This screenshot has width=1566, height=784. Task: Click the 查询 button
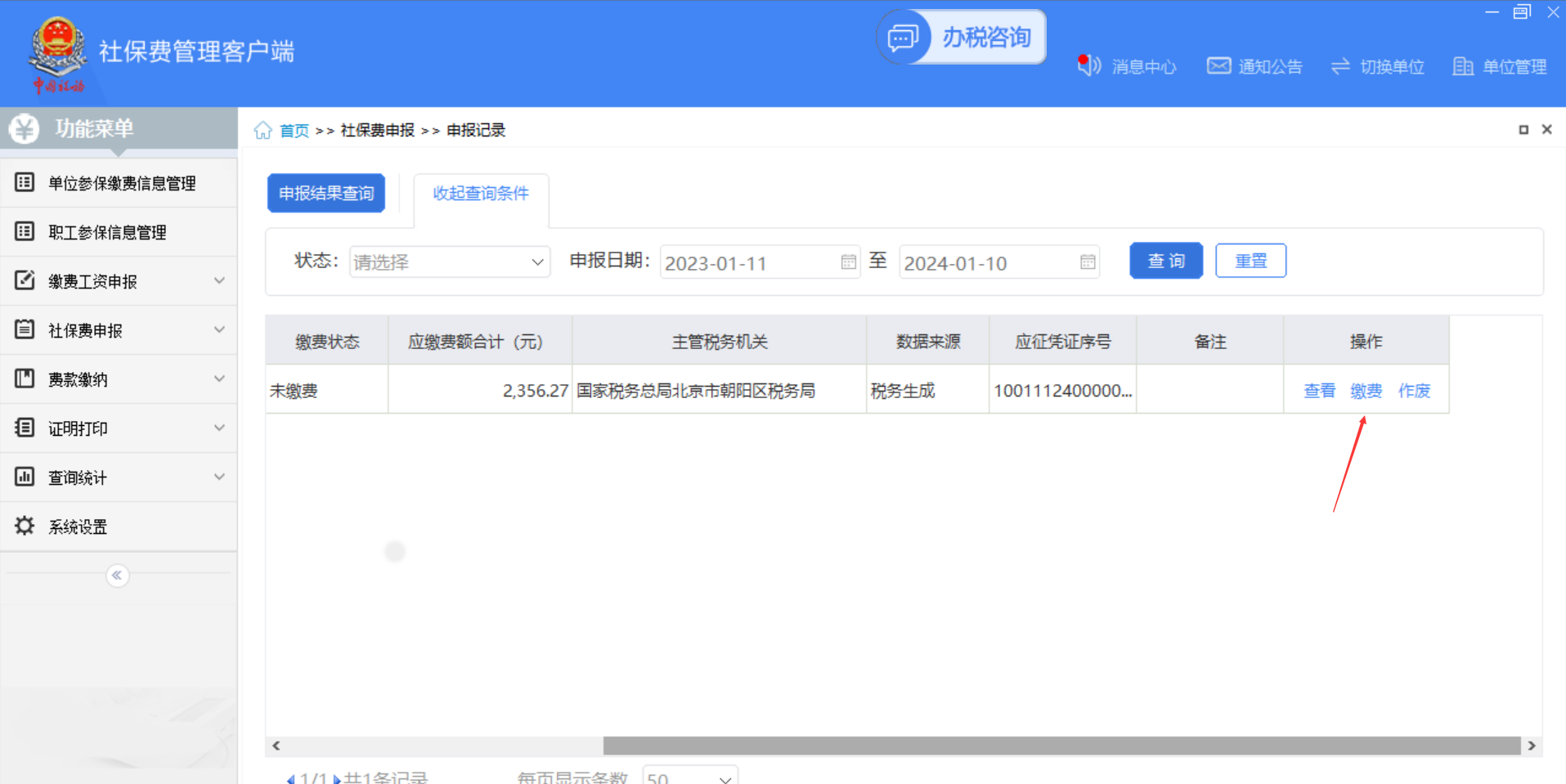(1165, 261)
